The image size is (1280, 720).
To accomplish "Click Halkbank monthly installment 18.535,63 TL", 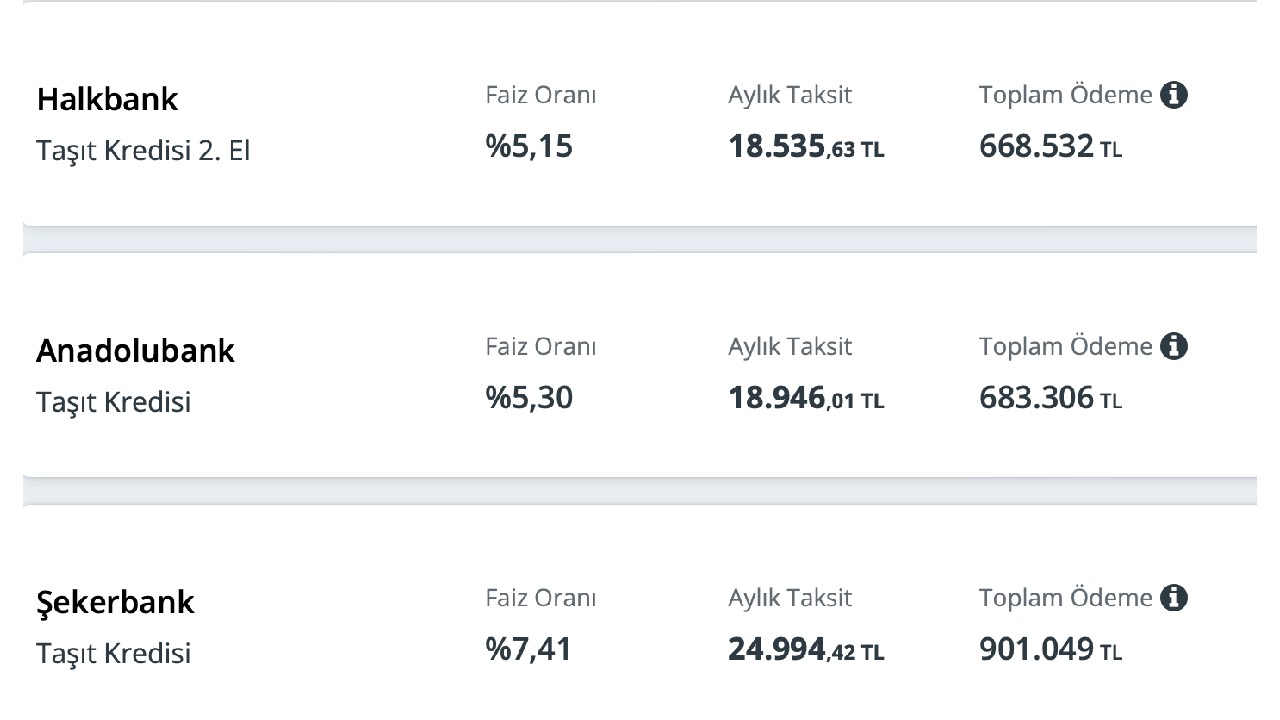I will 806,148.
